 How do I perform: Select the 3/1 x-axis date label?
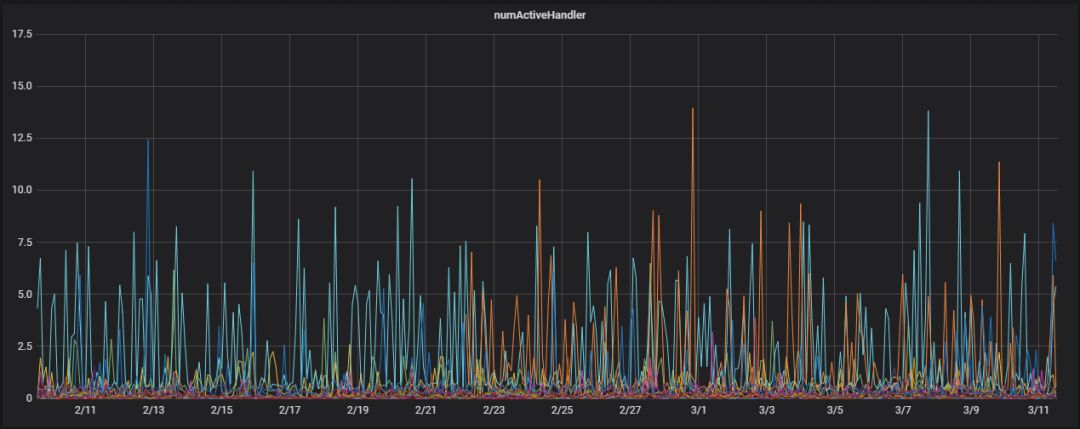pos(698,410)
